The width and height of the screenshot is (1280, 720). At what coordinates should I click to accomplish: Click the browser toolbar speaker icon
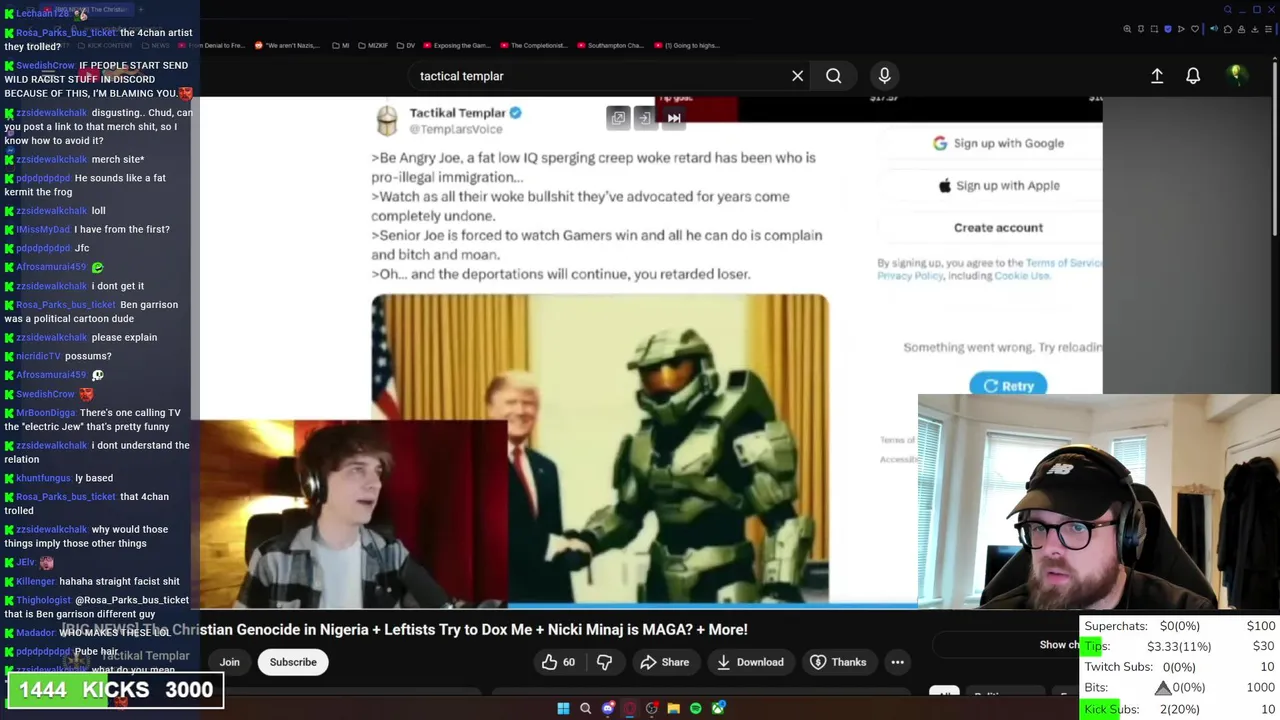tap(1214, 29)
